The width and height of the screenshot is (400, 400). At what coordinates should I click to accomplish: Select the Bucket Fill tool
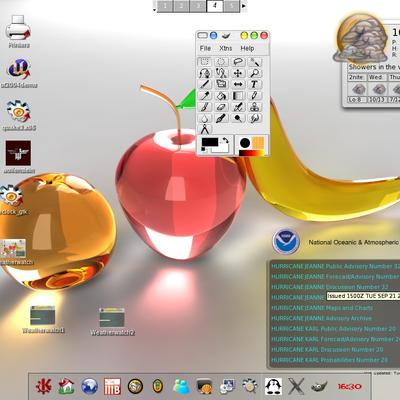coord(221,96)
